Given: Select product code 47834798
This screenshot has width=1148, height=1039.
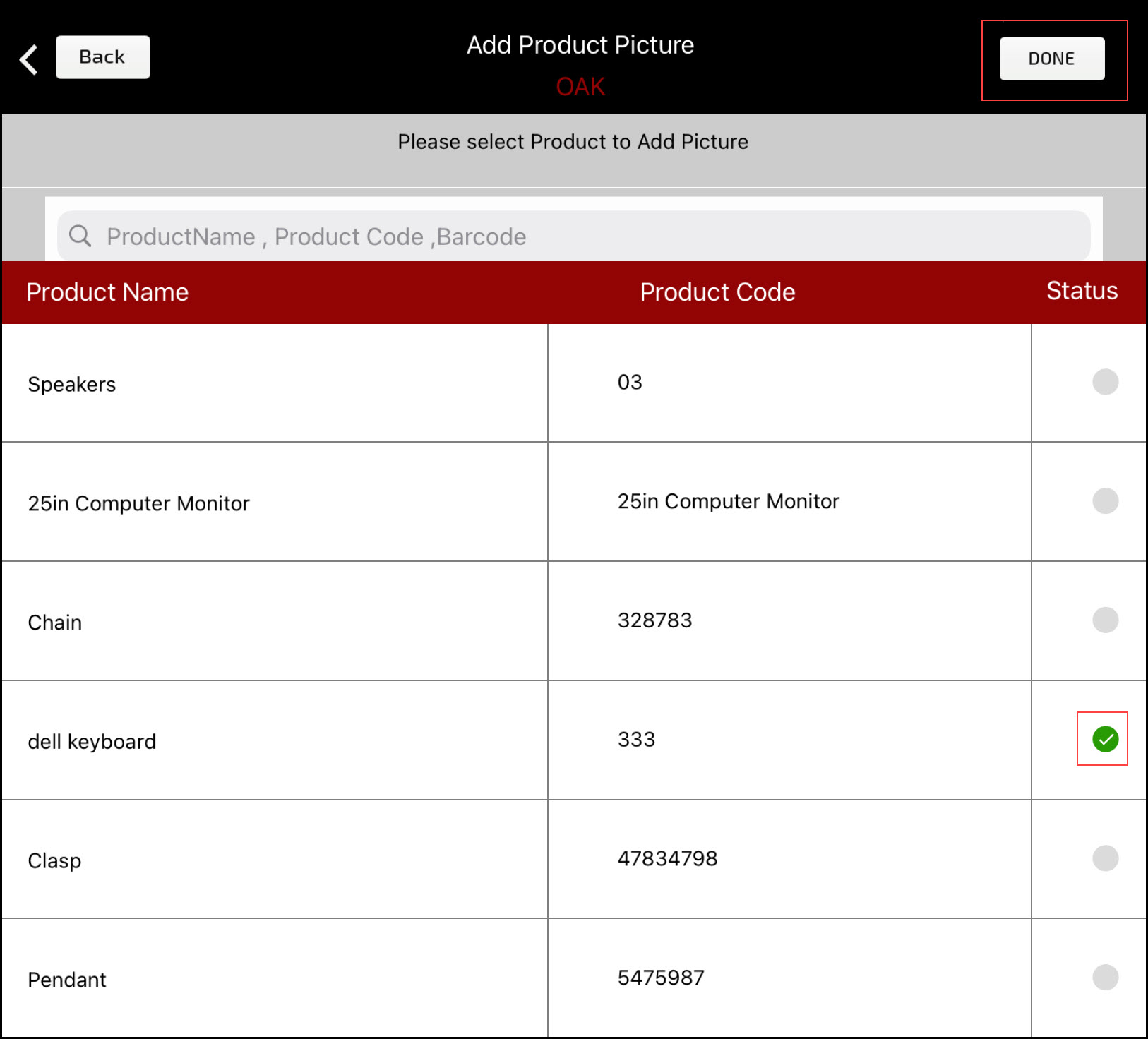Looking at the screenshot, I should (667, 858).
